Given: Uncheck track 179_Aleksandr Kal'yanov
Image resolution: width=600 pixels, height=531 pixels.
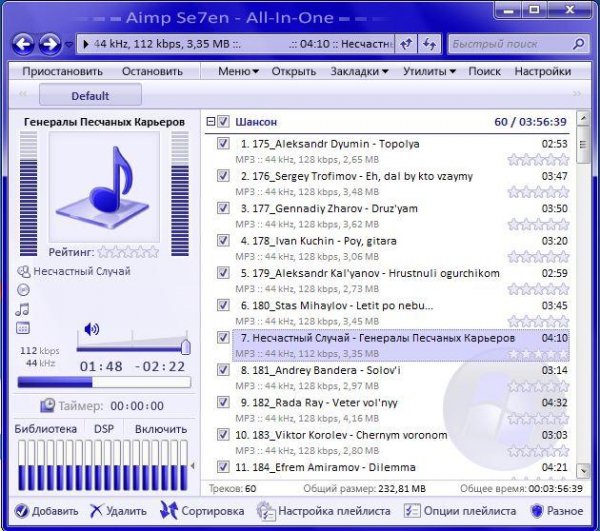Looking at the screenshot, I should pos(223,273).
